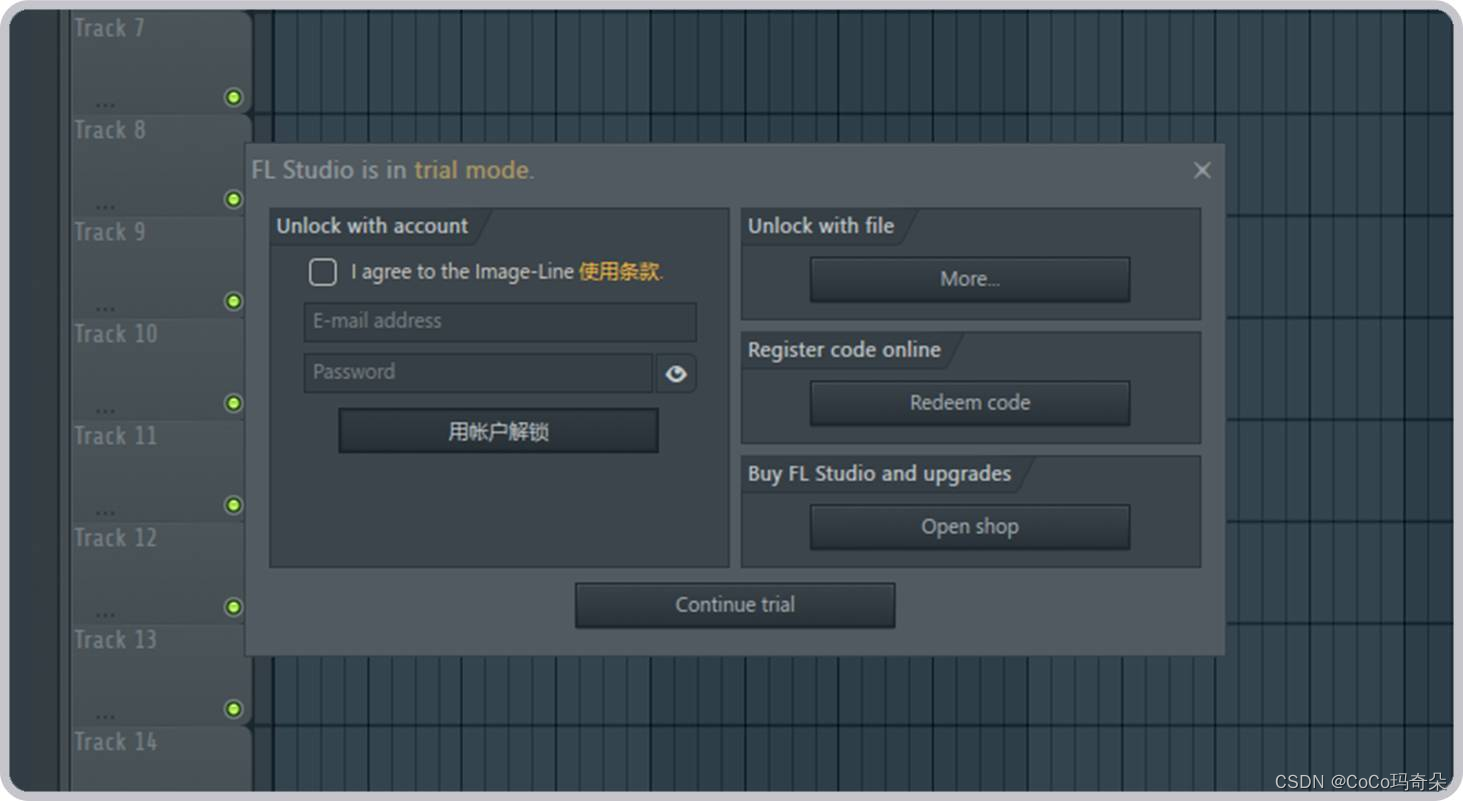Select the Track 9 header label
This screenshot has height=801, width=1463.
tap(109, 232)
